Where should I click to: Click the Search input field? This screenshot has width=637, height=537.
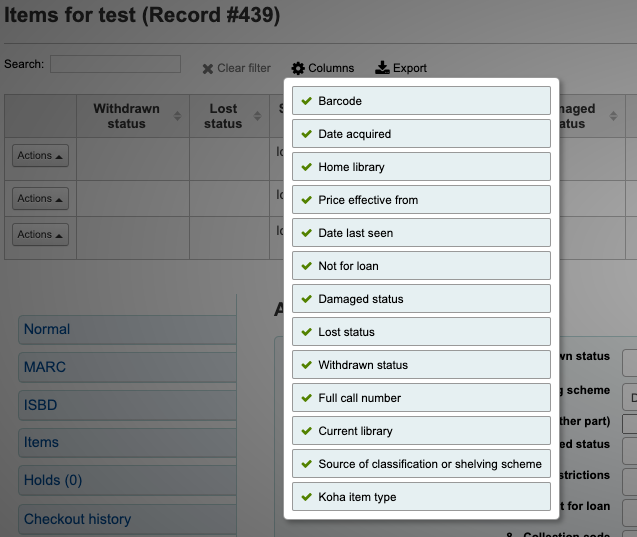point(115,64)
